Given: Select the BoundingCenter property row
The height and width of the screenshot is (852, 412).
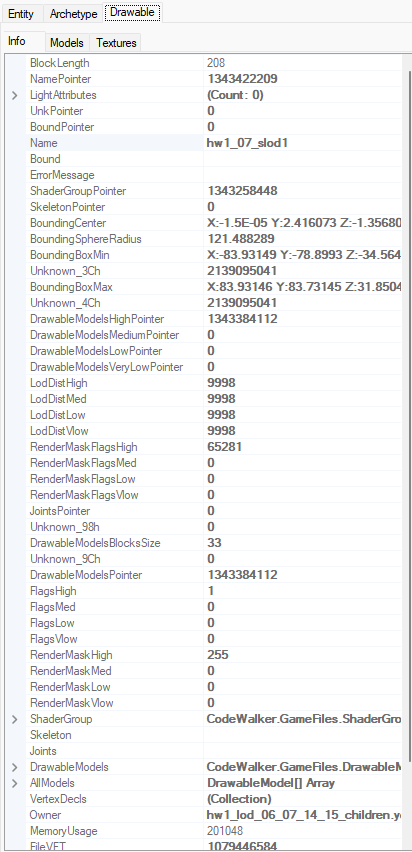Looking at the screenshot, I should [x=214, y=223].
